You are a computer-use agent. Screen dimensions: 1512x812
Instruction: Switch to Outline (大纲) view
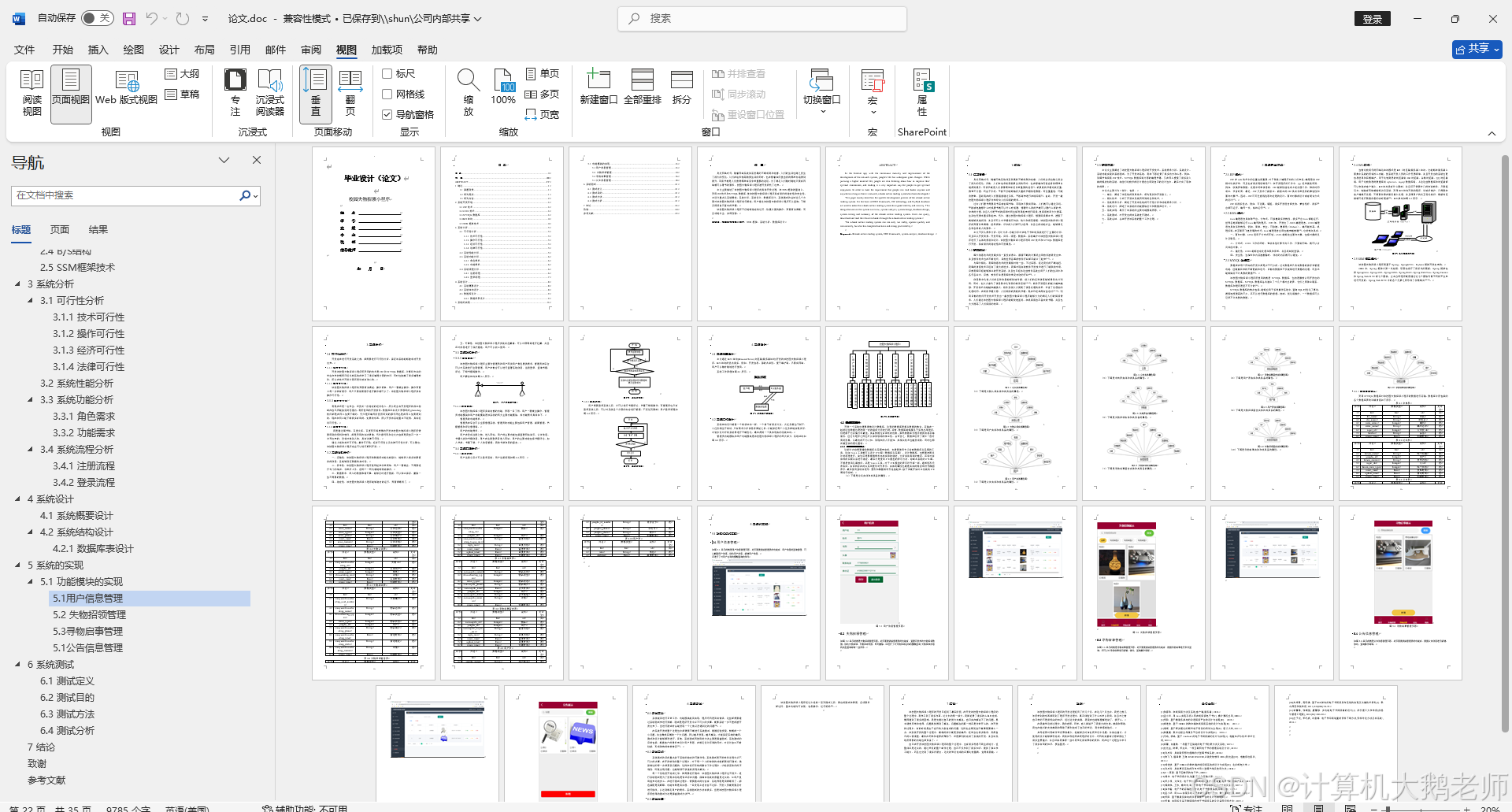[182, 74]
